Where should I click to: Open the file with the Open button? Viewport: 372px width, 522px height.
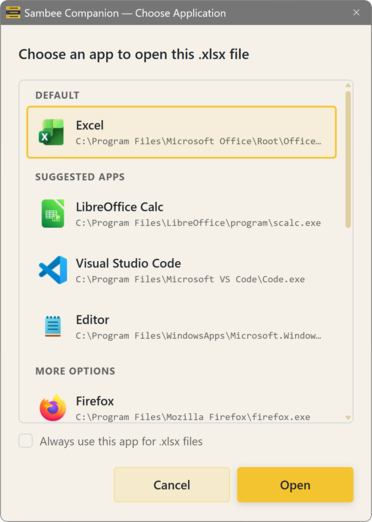(x=295, y=485)
